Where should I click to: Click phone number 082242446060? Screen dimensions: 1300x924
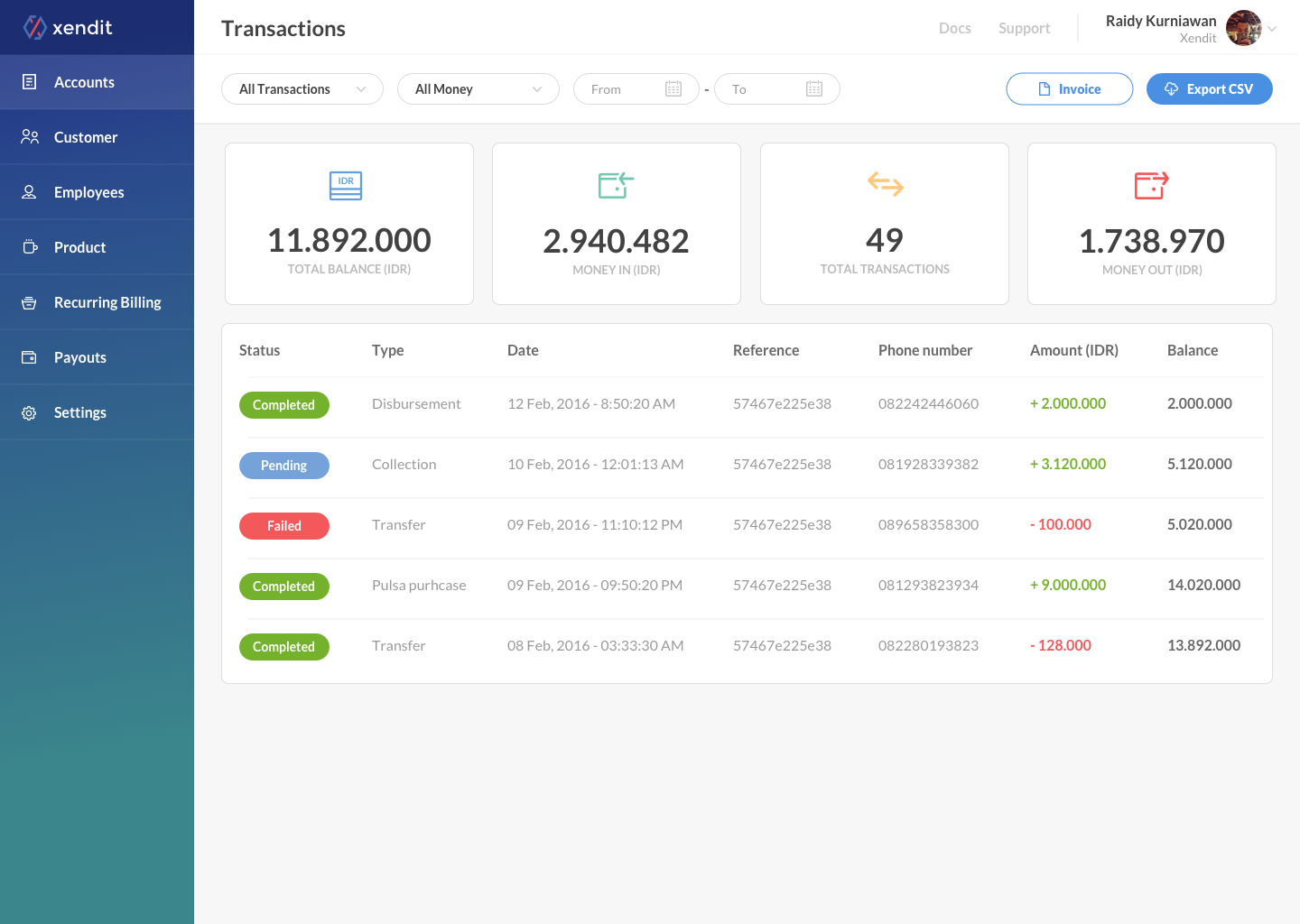(x=929, y=403)
